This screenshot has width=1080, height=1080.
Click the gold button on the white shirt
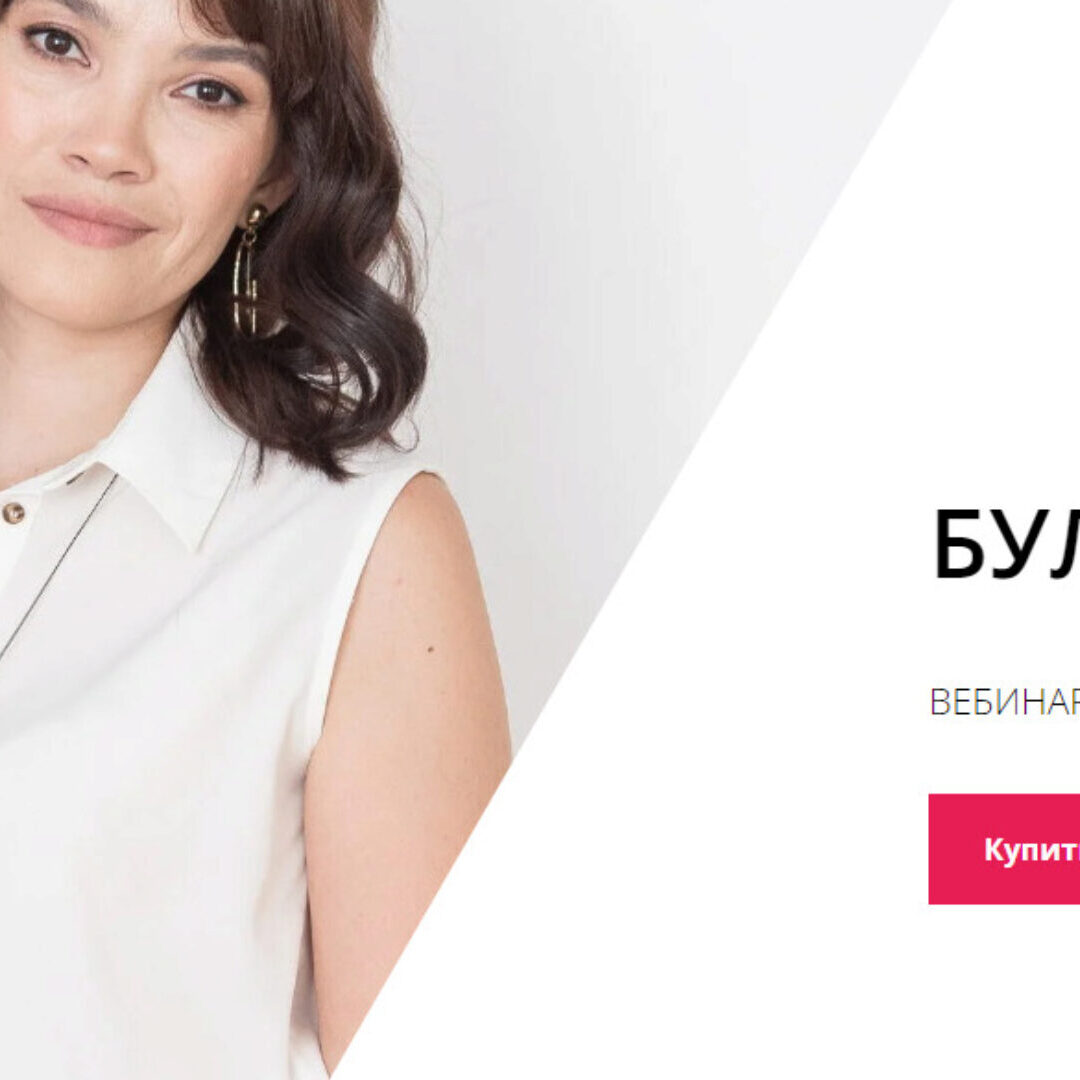[x=12, y=512]
